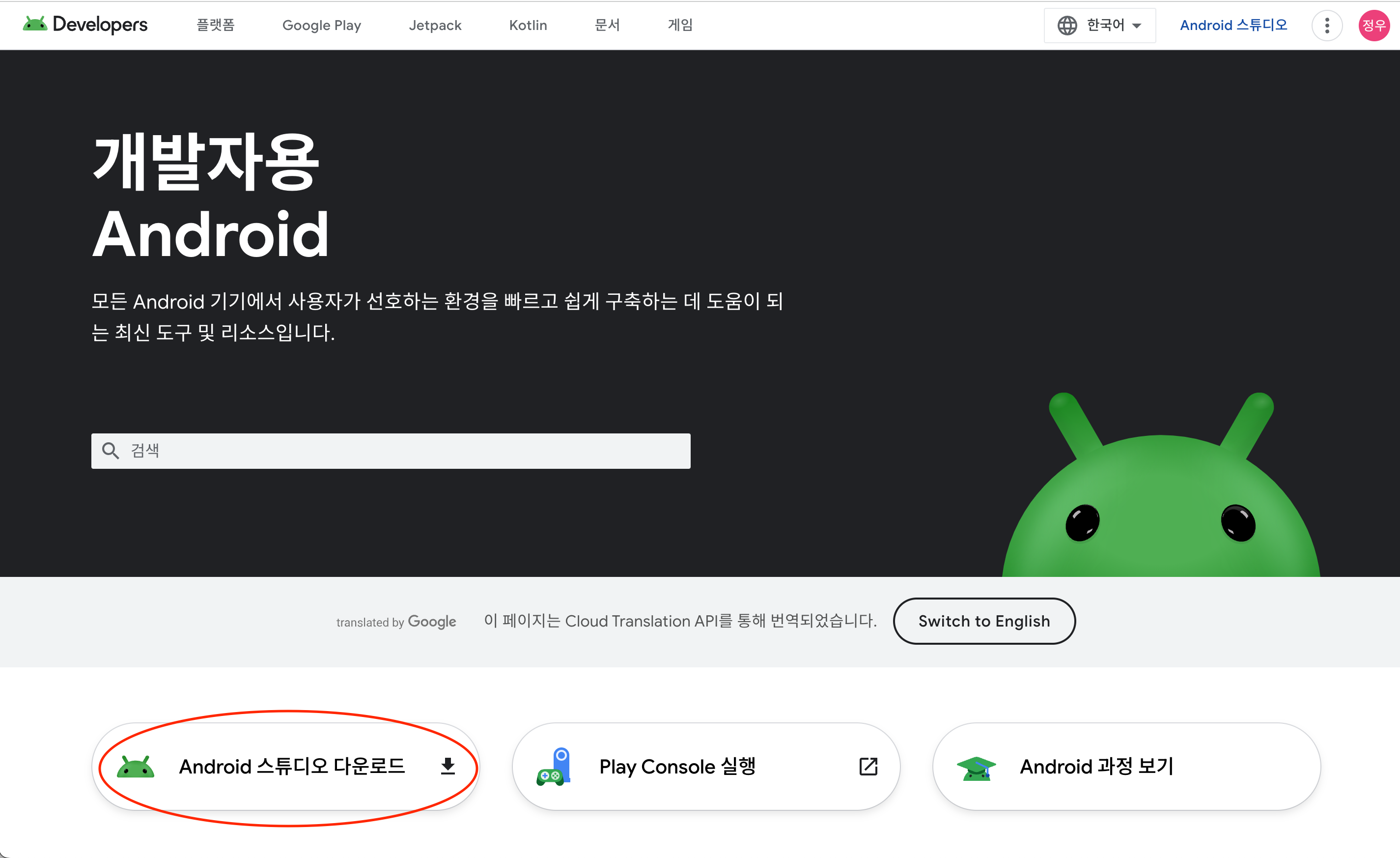Open the 문서 menu item

[607, 25]
